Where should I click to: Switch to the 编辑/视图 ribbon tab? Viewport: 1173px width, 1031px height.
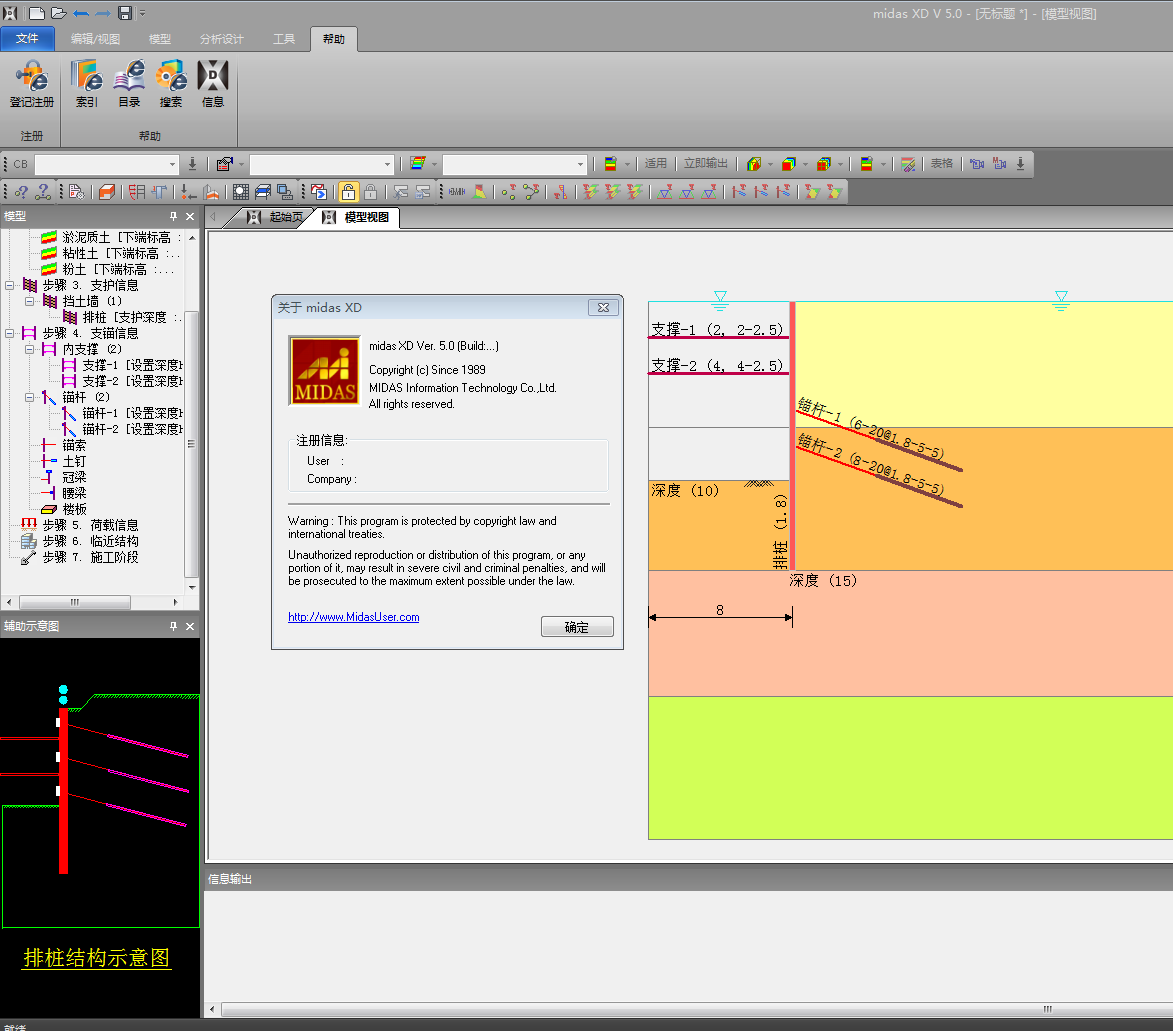(95, 39)
